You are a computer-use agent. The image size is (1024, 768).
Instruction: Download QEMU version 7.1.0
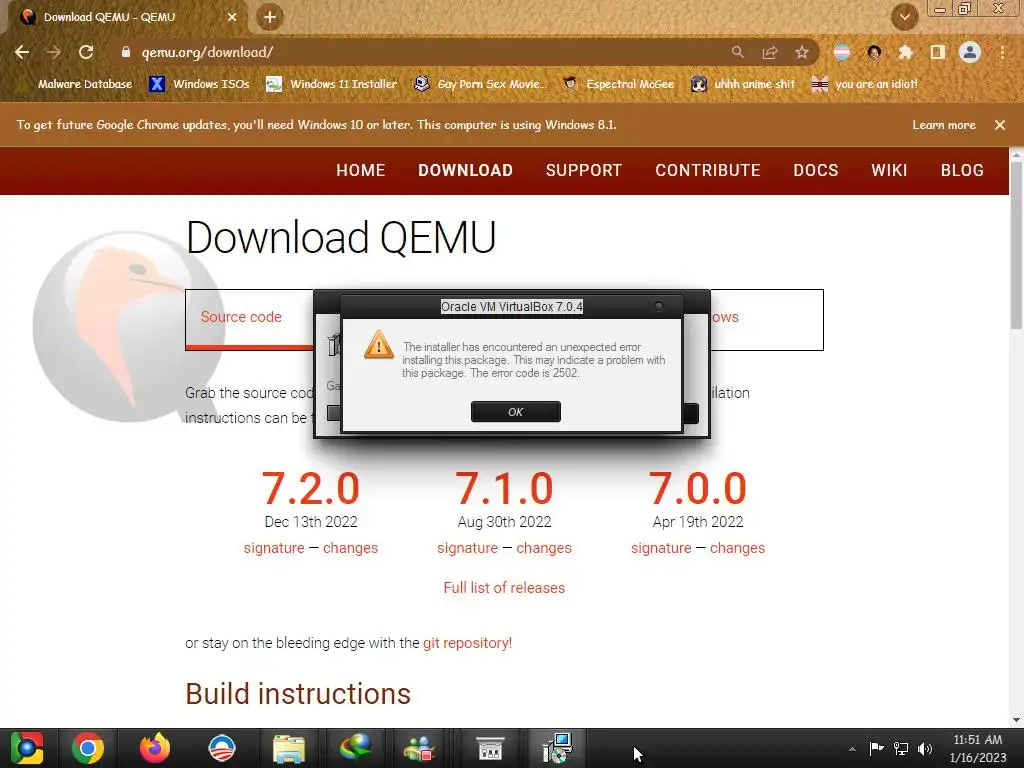[504, 488]
